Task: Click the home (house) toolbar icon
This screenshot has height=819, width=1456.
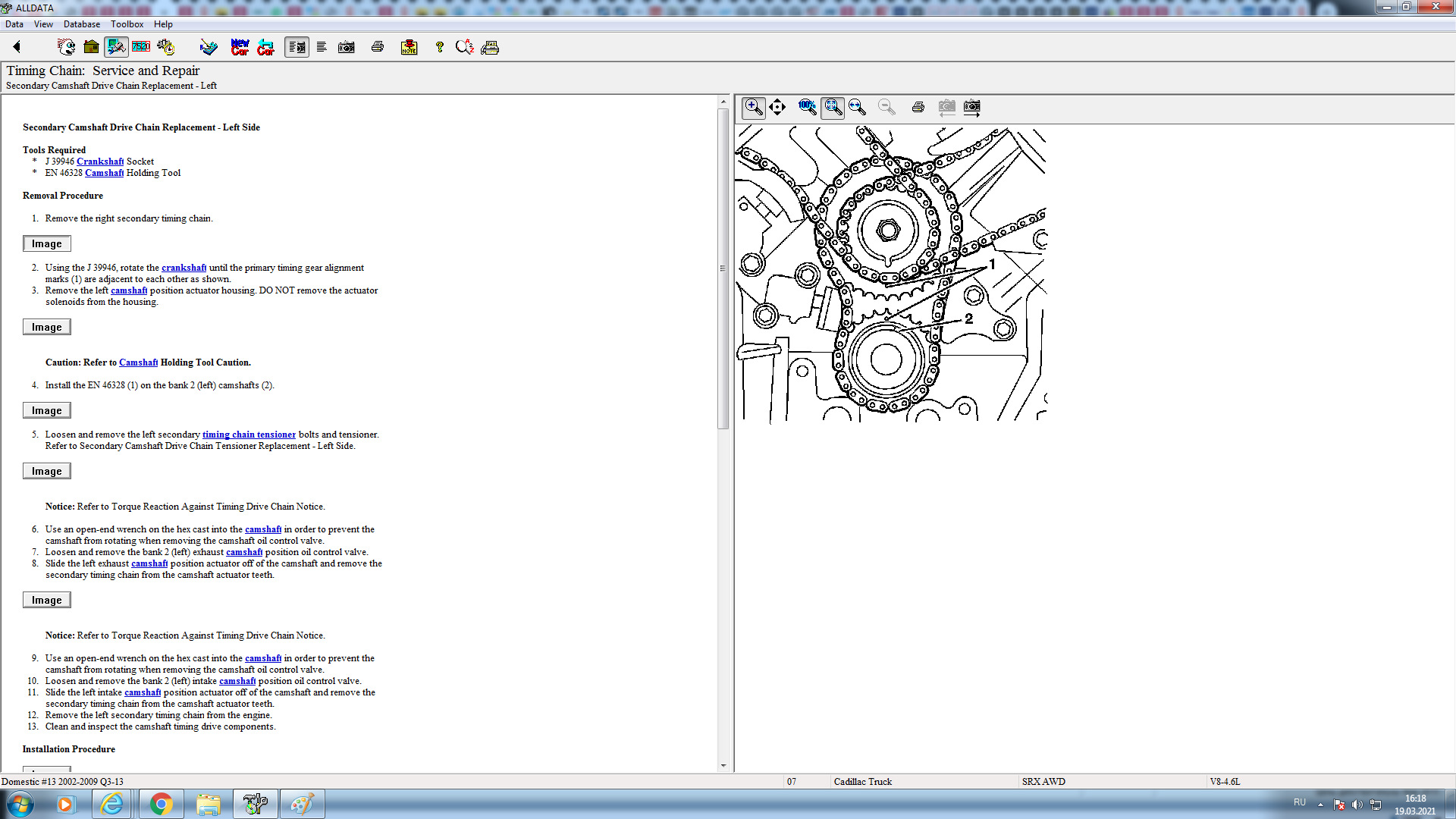Action: tap(91, 47)
